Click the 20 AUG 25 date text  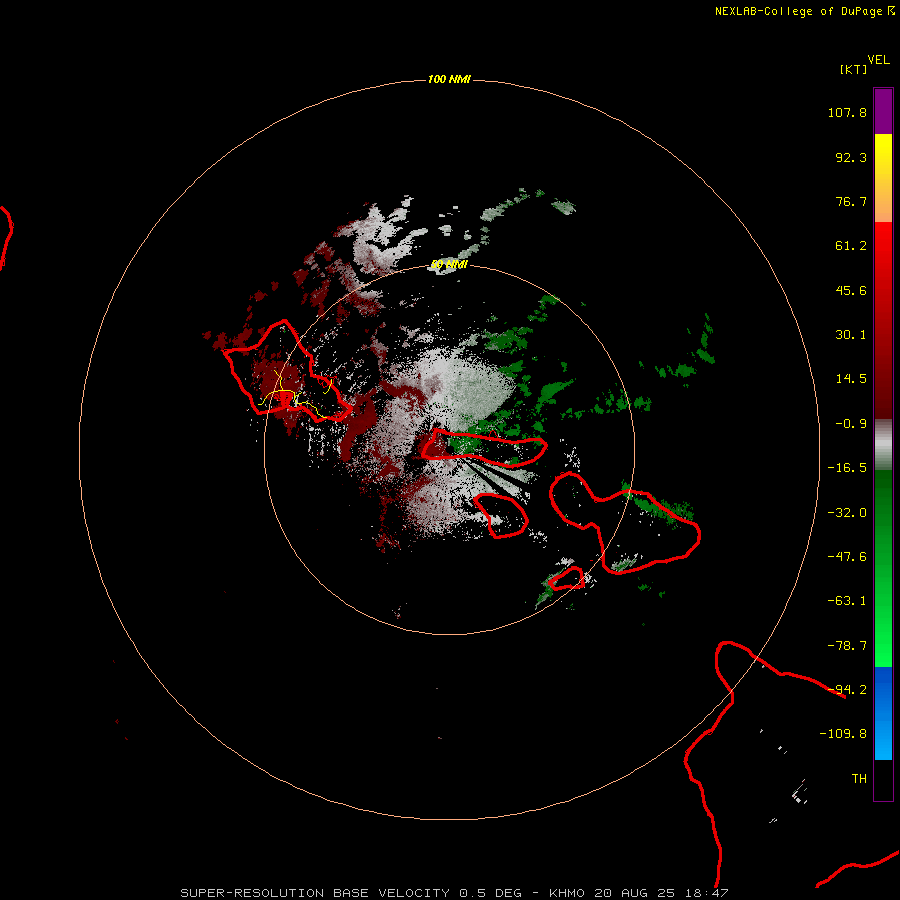click(637, 893)
